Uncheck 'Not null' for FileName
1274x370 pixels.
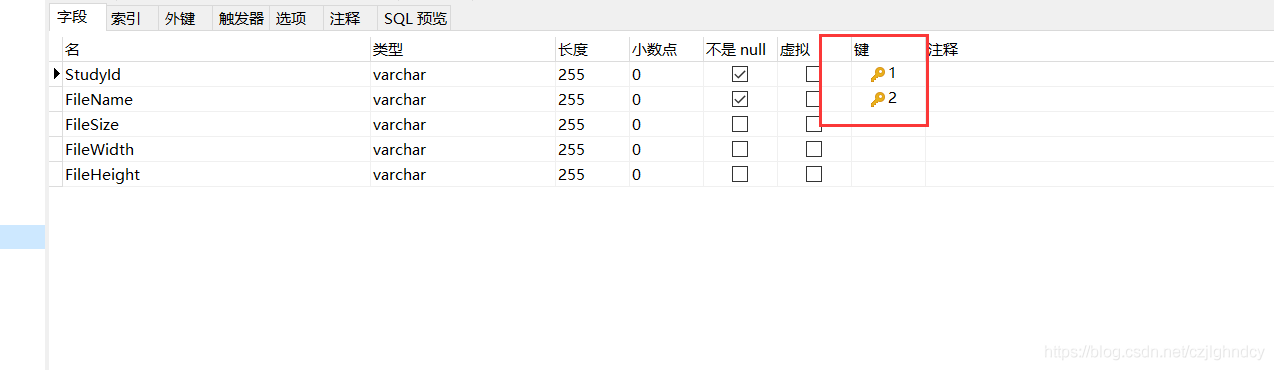740,99
